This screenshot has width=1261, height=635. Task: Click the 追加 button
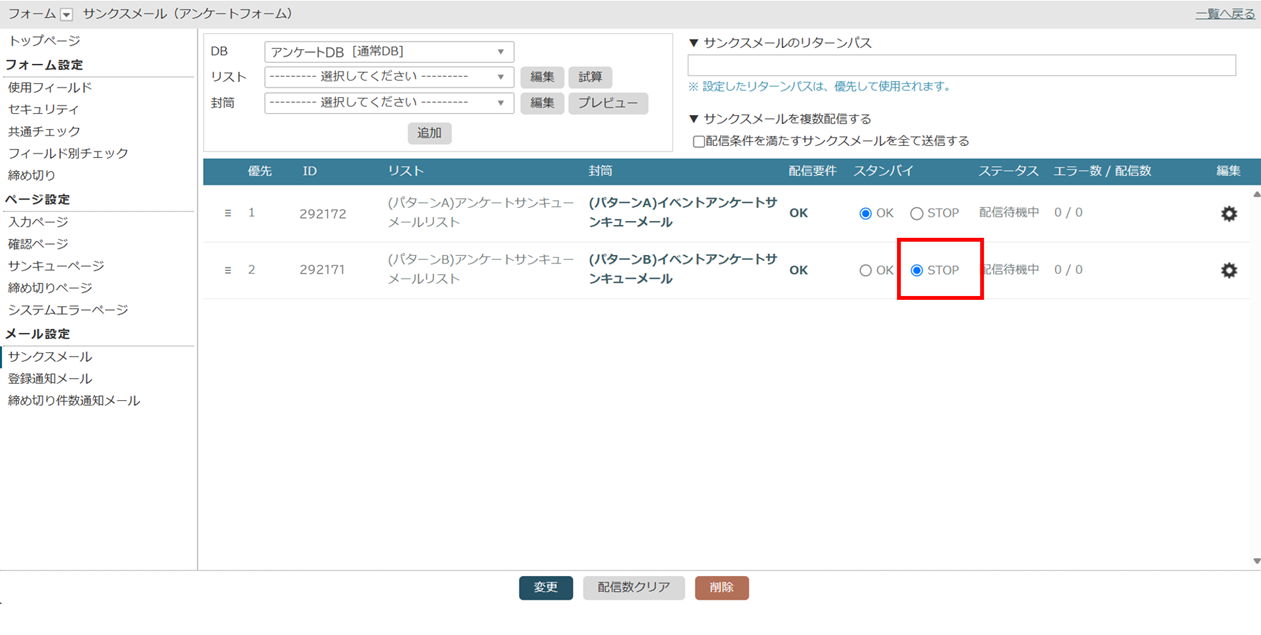[430, 133]
